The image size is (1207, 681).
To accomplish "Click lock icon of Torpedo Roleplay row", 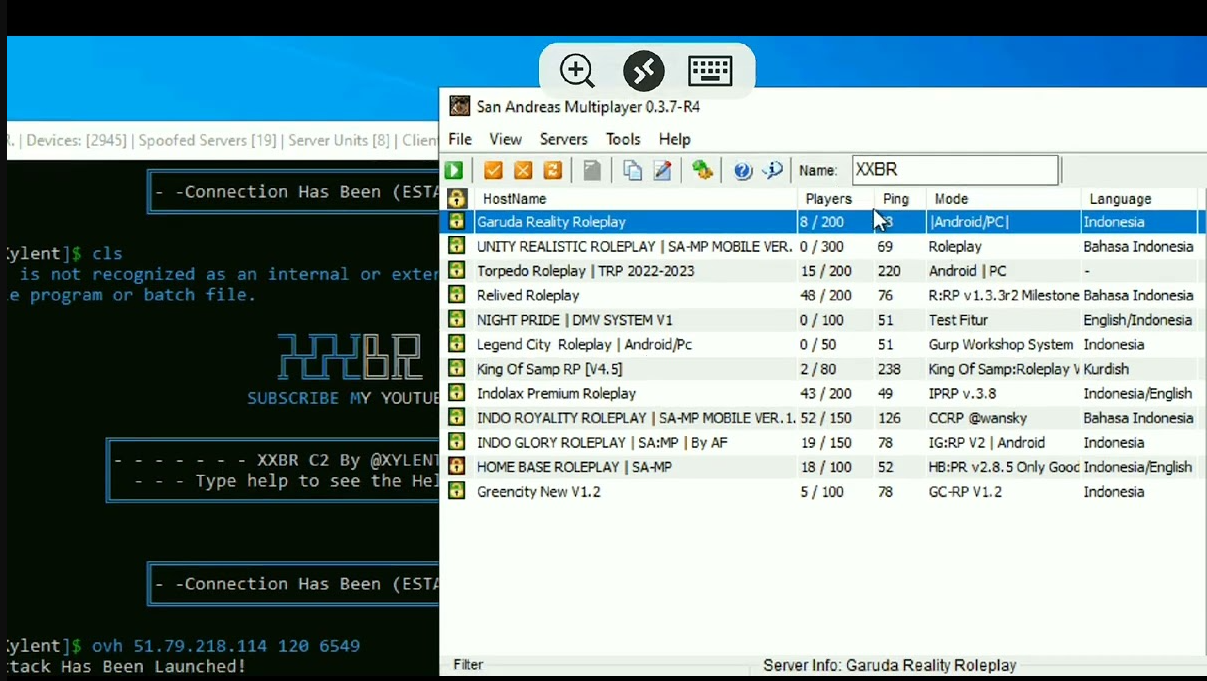I will pos(457,270).
